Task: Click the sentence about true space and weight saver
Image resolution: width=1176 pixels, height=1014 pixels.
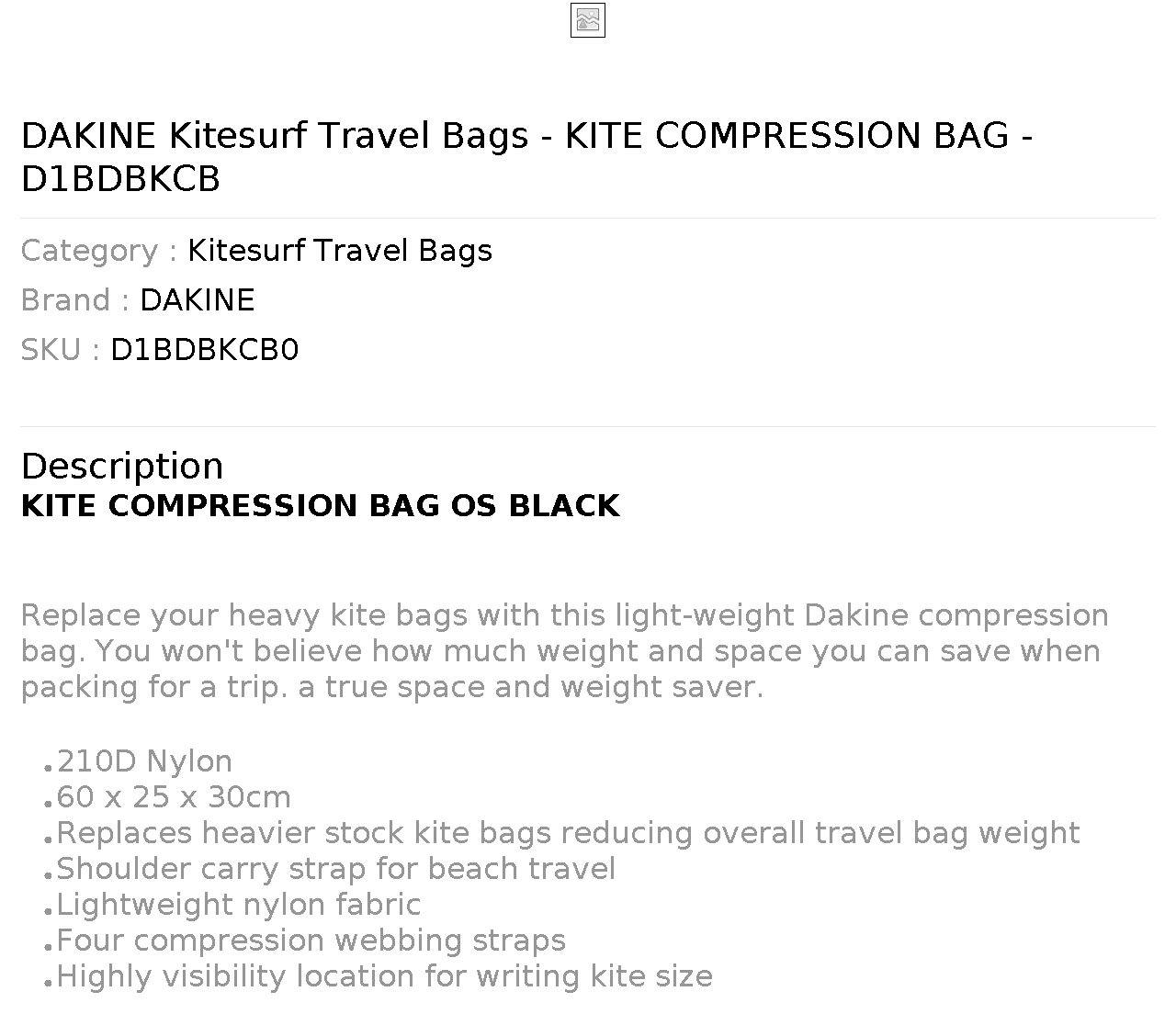Action: click(x=531, y=687)
